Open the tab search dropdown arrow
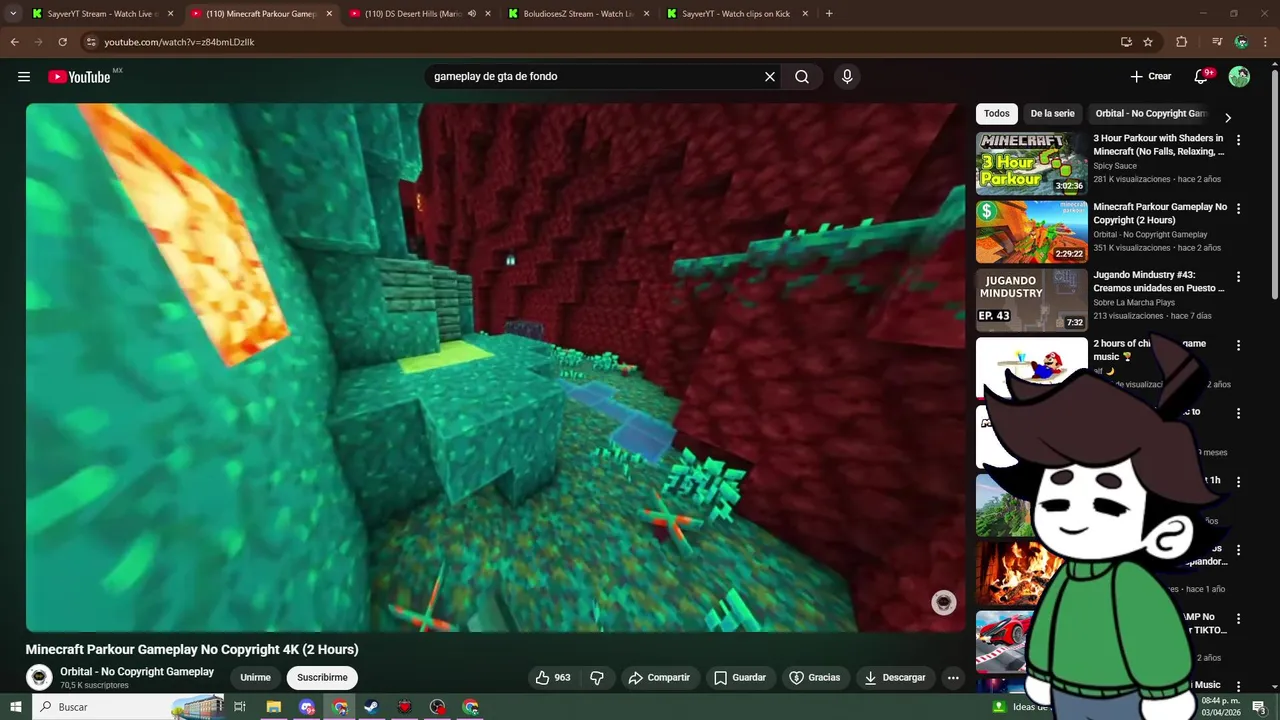Viewport: 1280px width, 720px height. coord(13,14)
